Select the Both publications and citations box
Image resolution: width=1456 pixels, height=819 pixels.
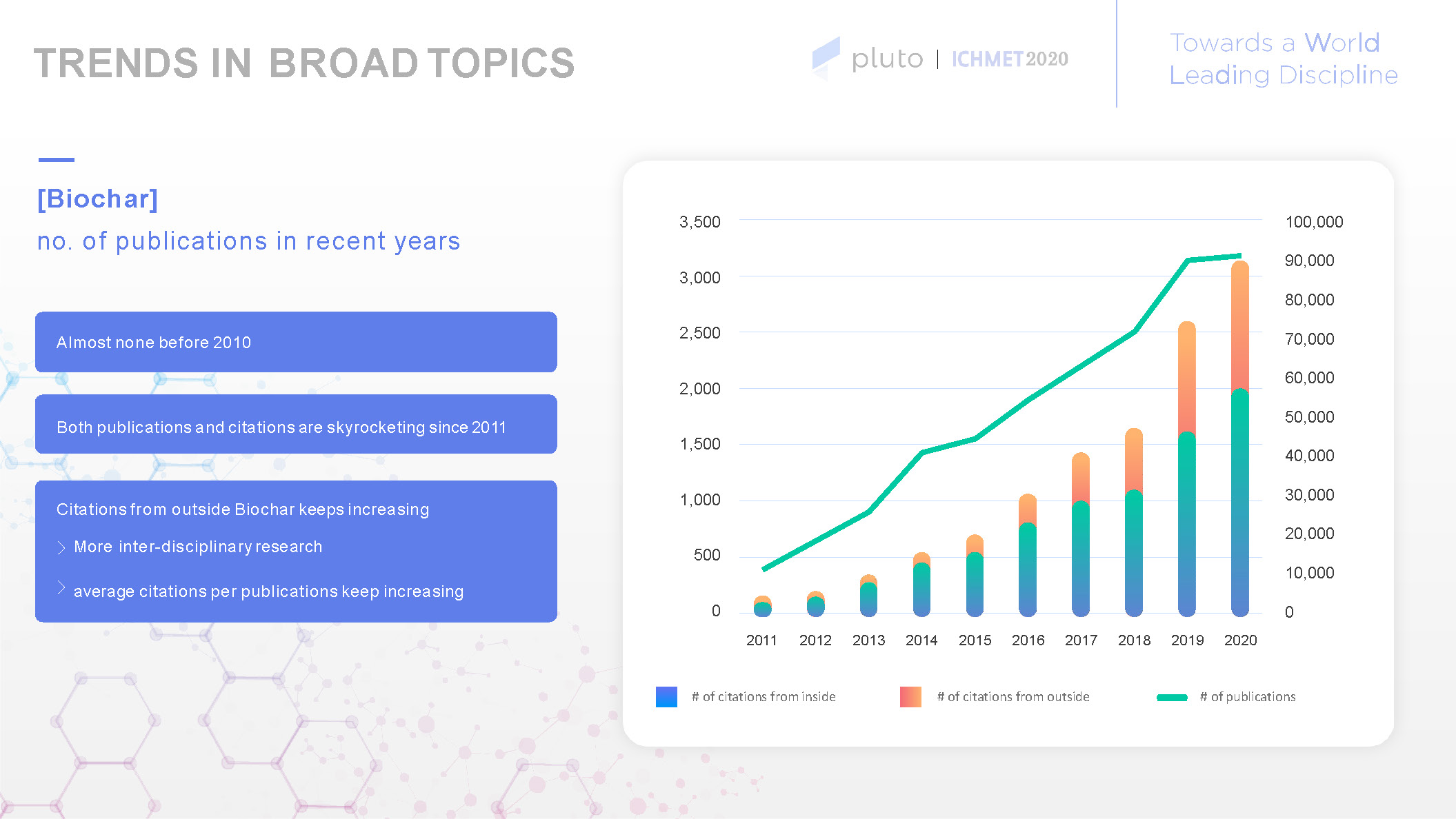pyautogui.click(x=296, y=425)
